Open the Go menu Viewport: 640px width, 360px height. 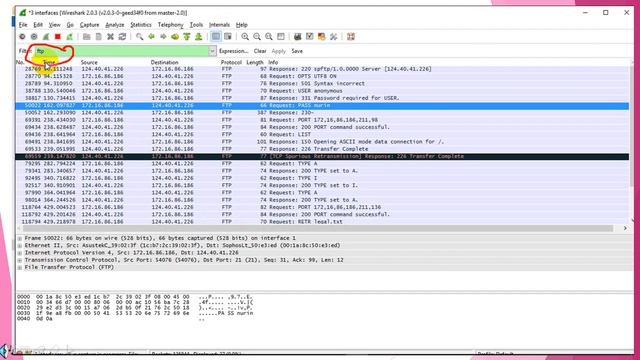(x=70, y=25)
